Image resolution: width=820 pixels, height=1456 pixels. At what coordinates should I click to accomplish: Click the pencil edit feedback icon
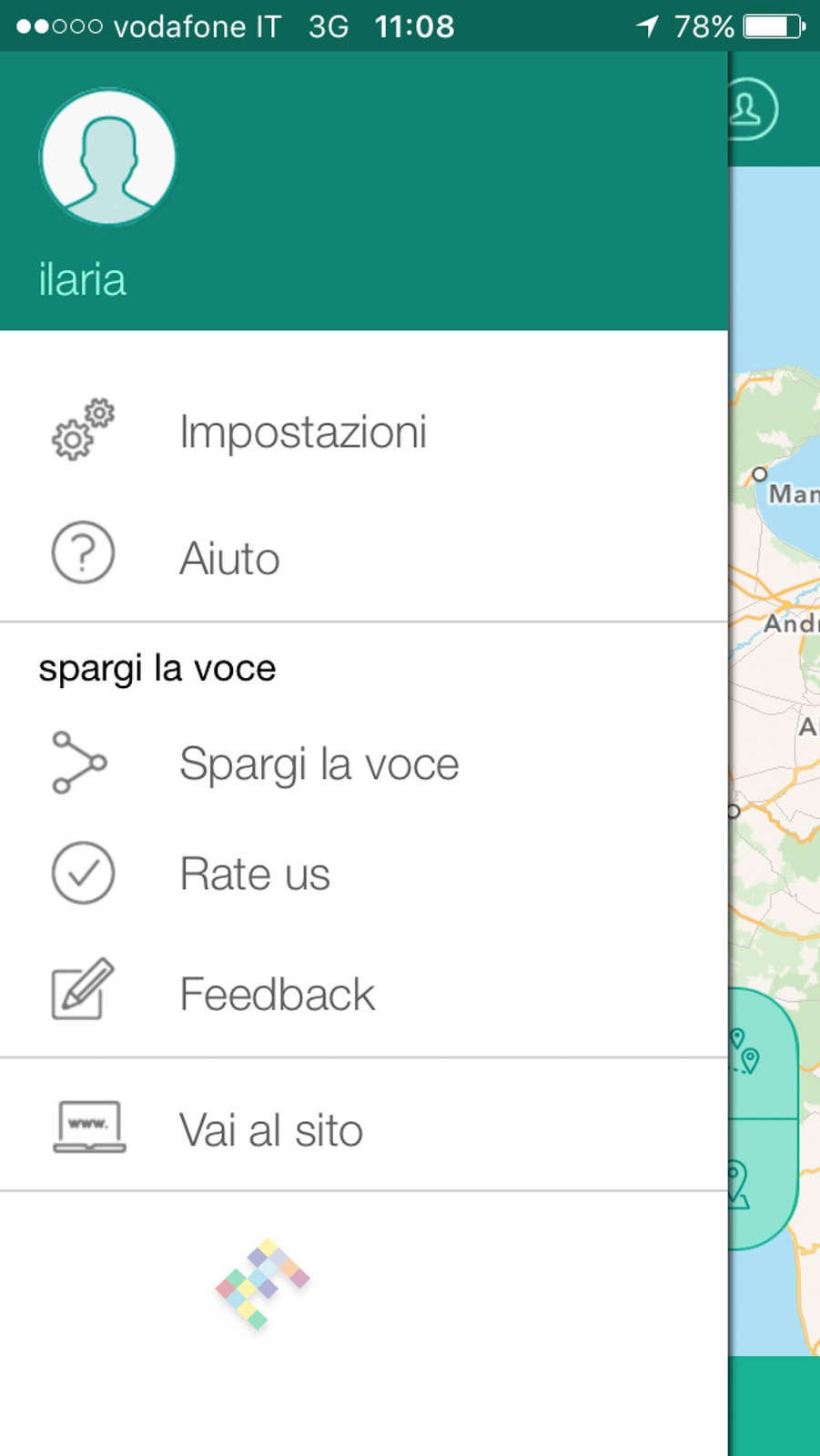(83, 989)
